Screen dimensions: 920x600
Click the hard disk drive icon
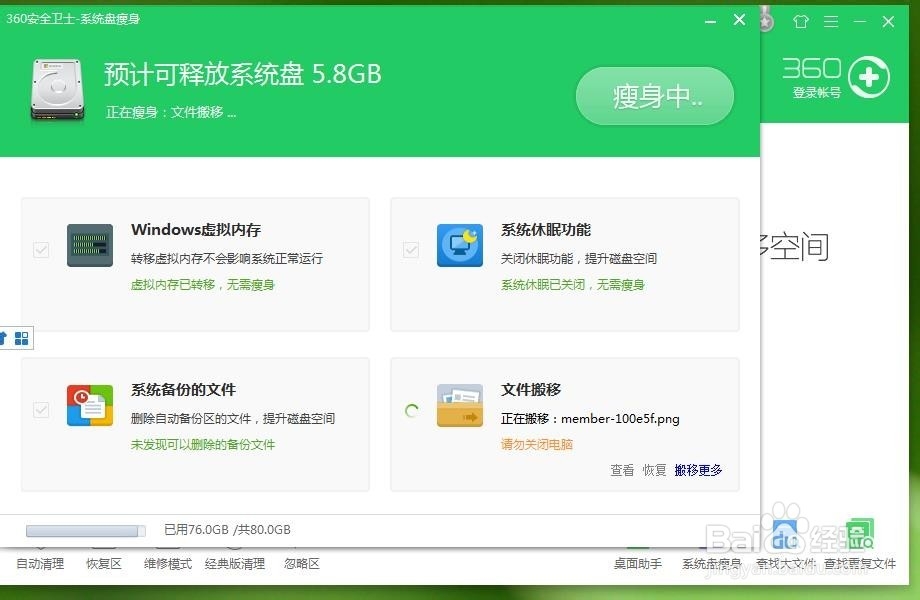(58, 90)
